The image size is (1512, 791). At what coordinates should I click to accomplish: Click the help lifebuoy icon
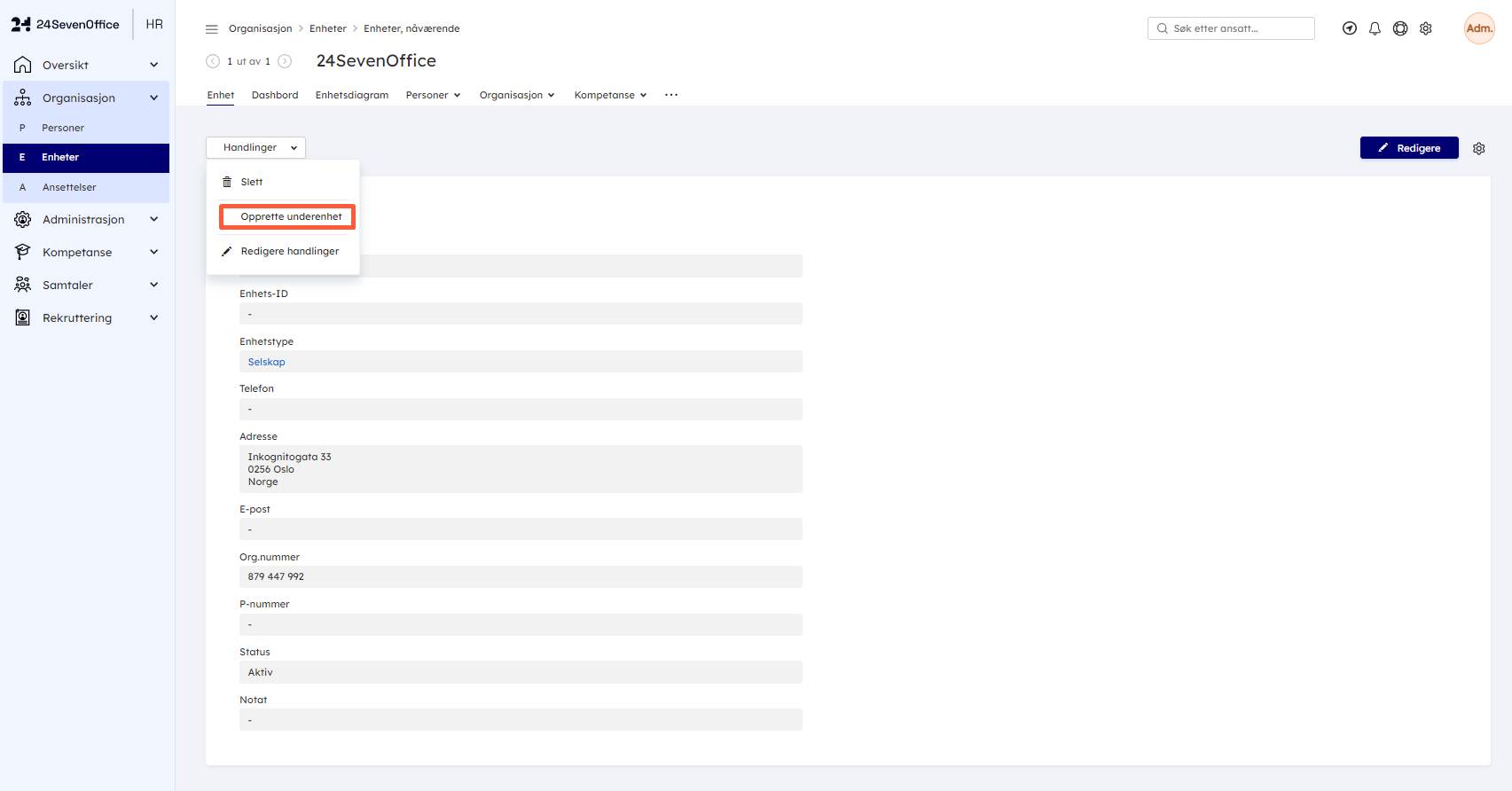click(x=1400, y=28)
